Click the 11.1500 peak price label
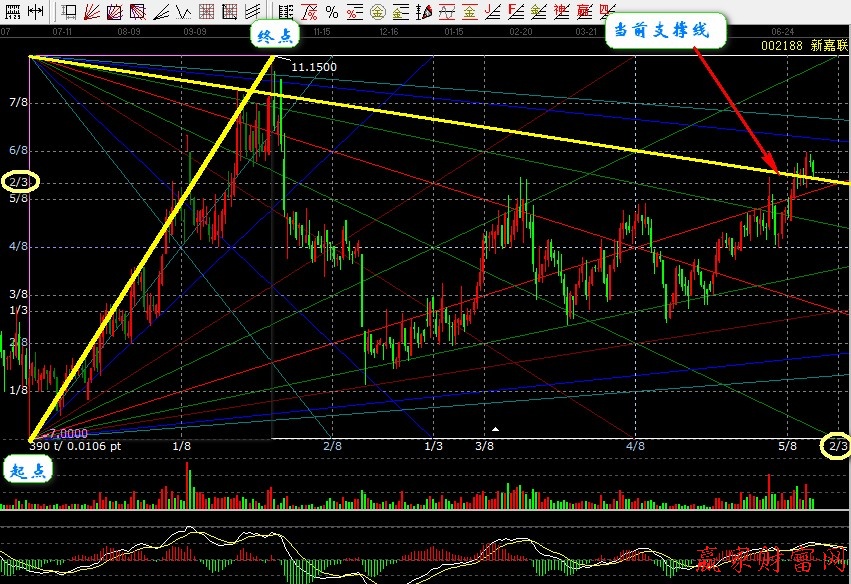The width and height of the screenshot is (851, 584). pos(314,67)
